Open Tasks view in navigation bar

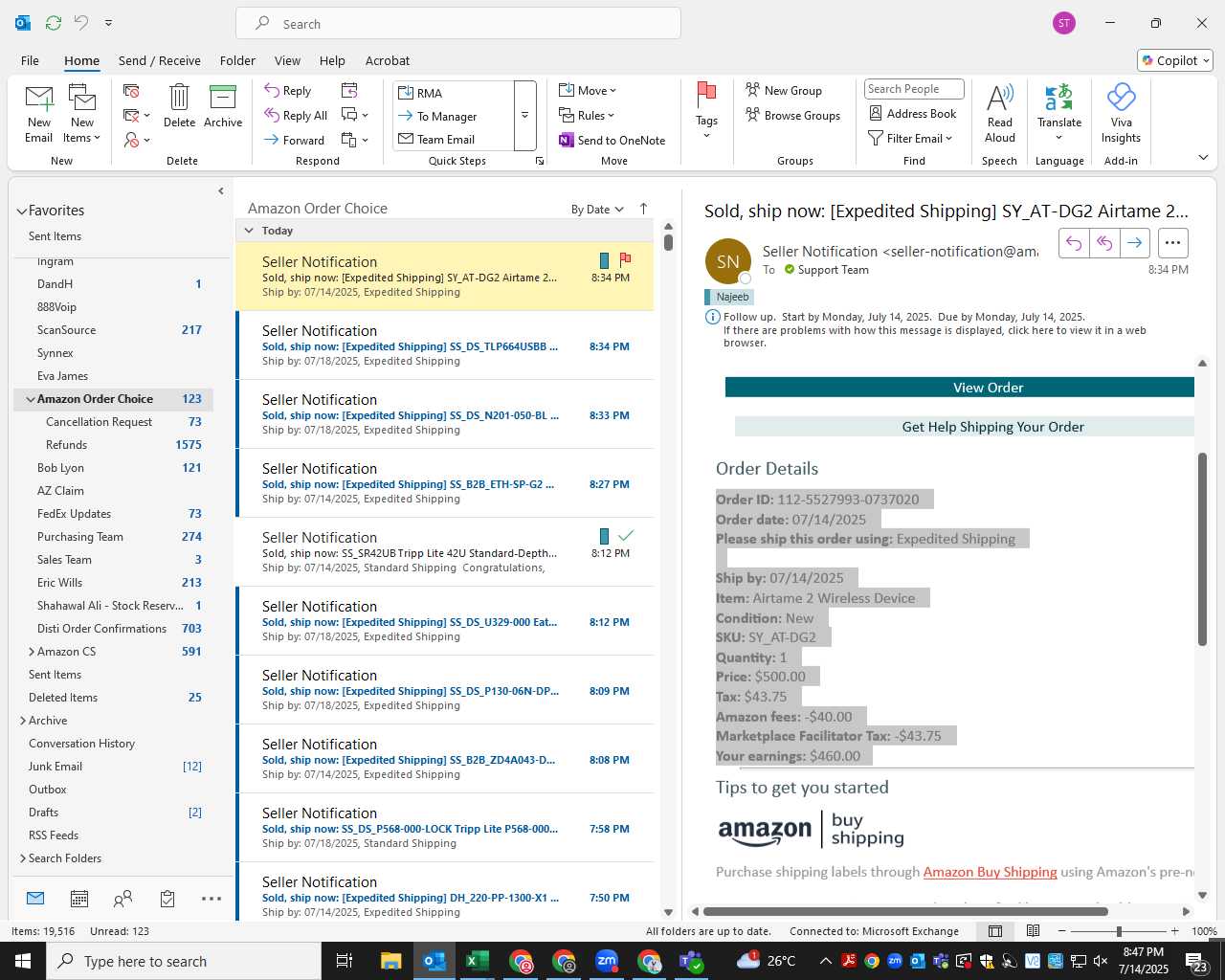pyautogui.click(x=167, y=899)
